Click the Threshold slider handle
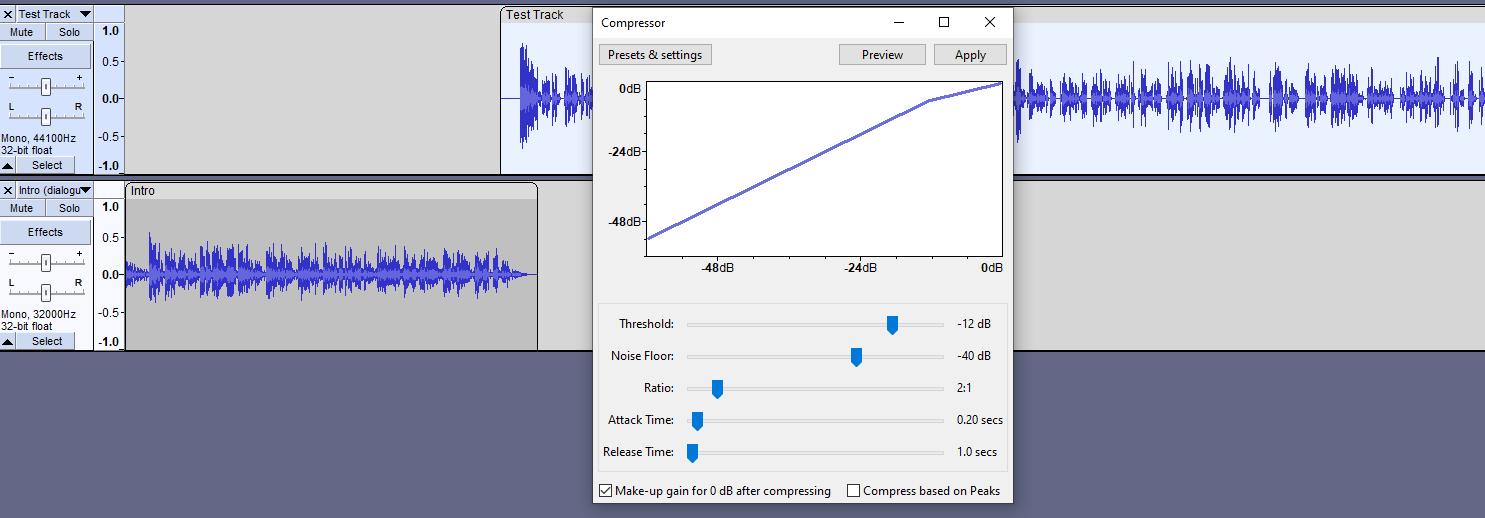Viewport: 1485px width, 518px height. pos(892,325)
